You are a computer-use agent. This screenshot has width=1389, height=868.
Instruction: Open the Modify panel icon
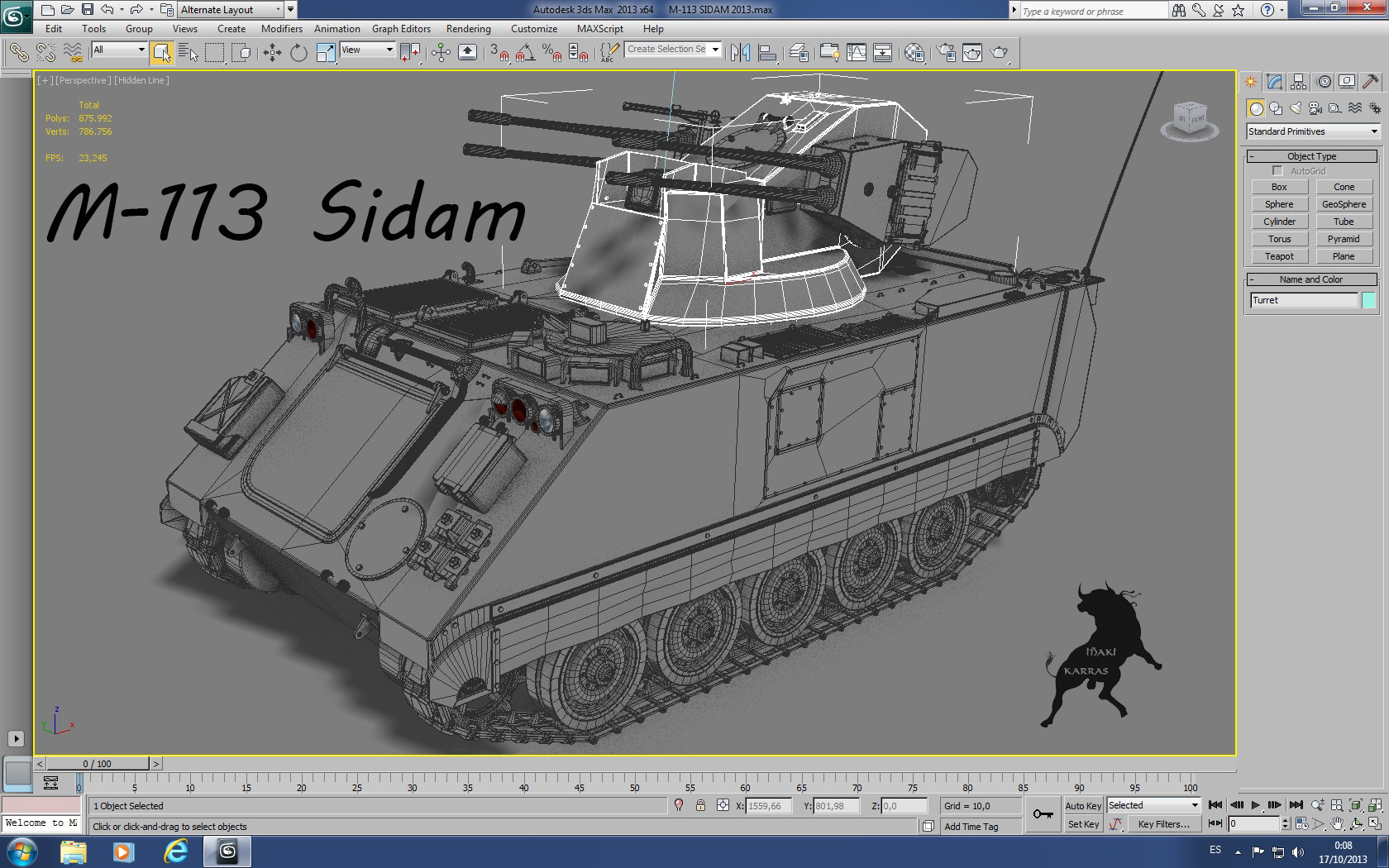(x=1275, y=81)
